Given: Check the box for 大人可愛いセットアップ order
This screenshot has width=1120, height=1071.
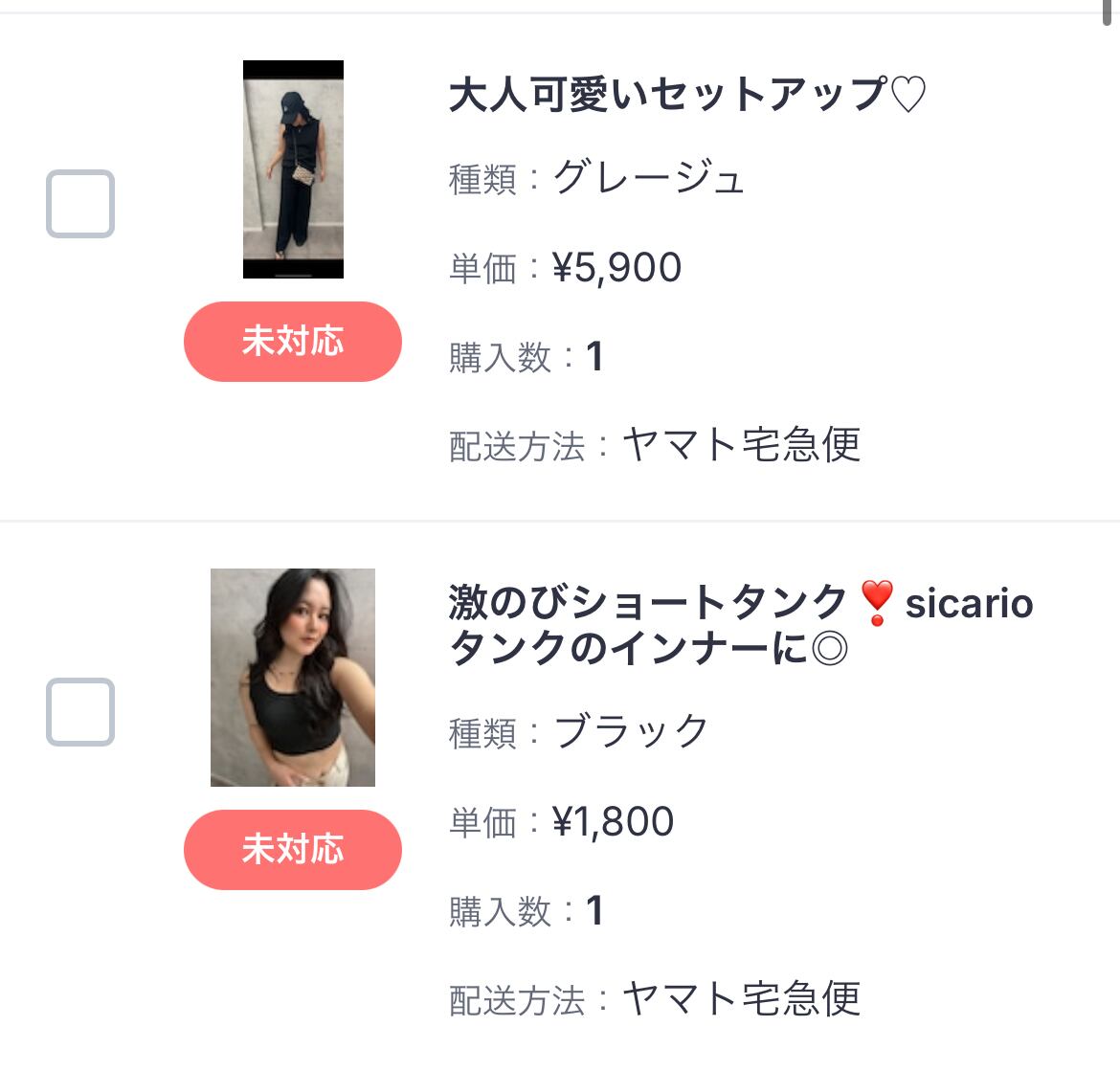Looking at the screenshot, I should [x=80, y=204].
